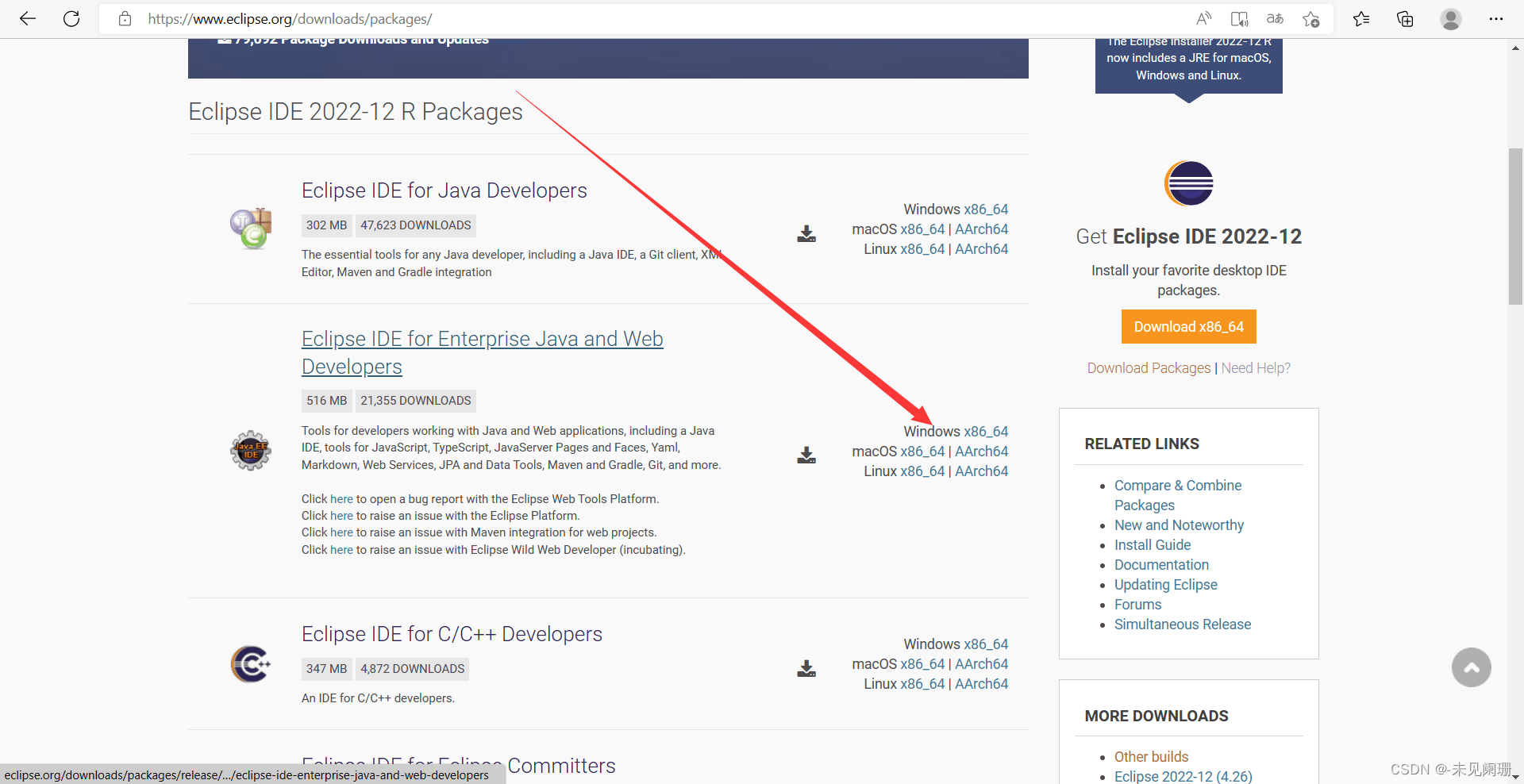Click 'here' to open a Web Tools bug report

pyautogui.click(x=341, y=499)
